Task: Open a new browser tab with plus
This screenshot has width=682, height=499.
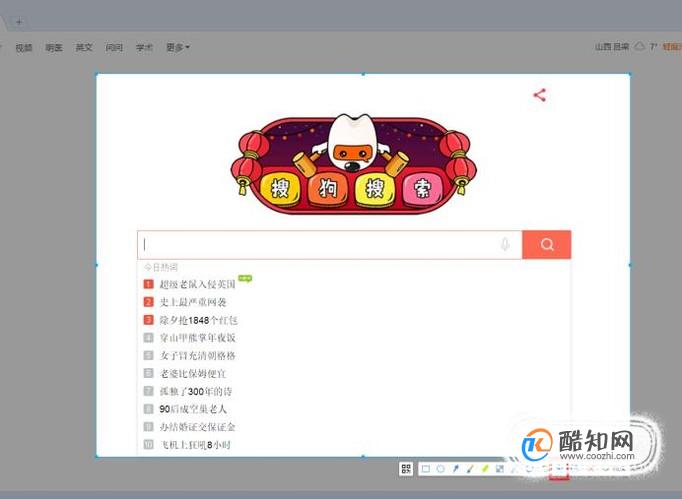Action: pyautogui.click(x=19, y=22)
